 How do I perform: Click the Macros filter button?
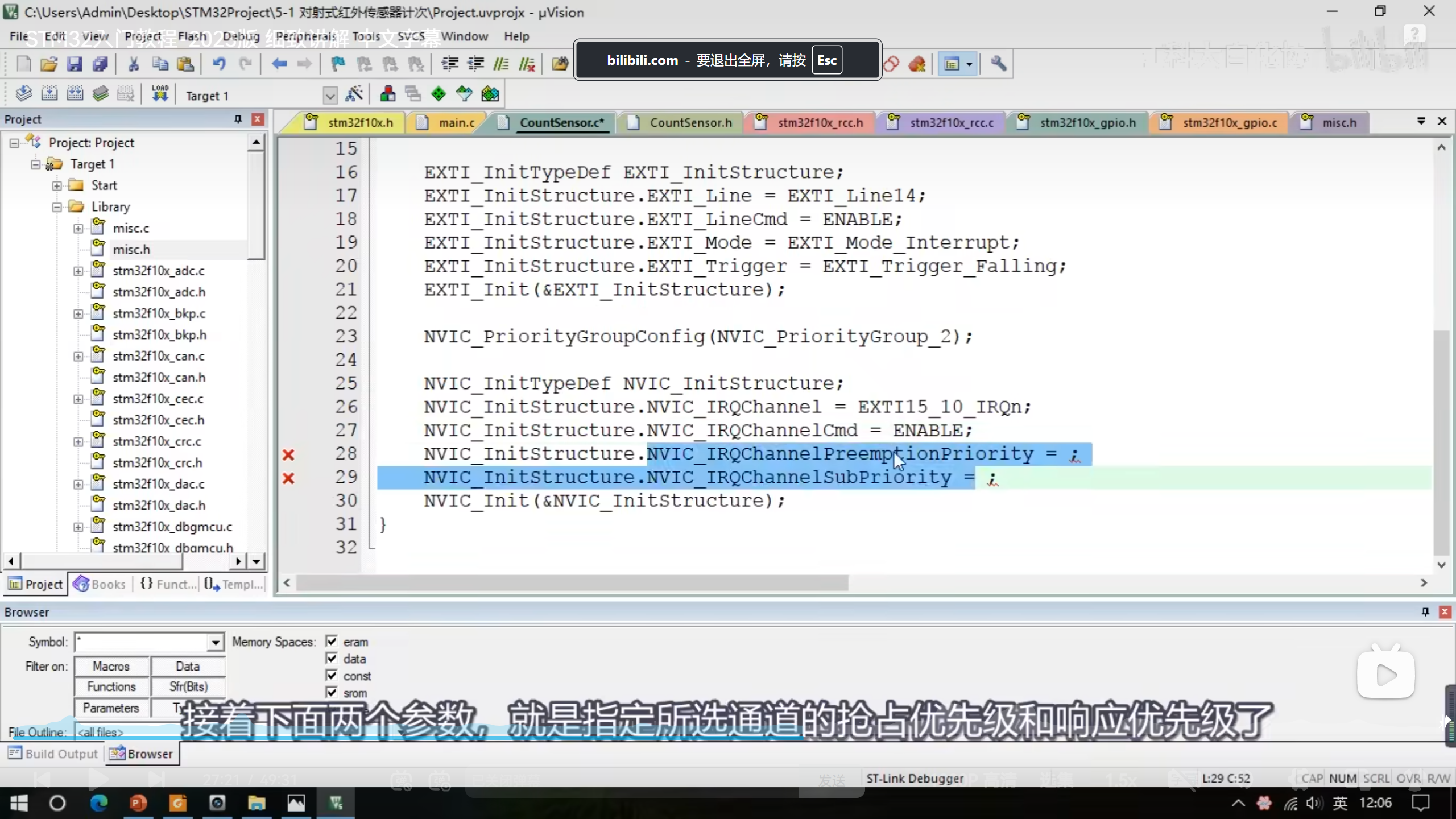(111, 666)
